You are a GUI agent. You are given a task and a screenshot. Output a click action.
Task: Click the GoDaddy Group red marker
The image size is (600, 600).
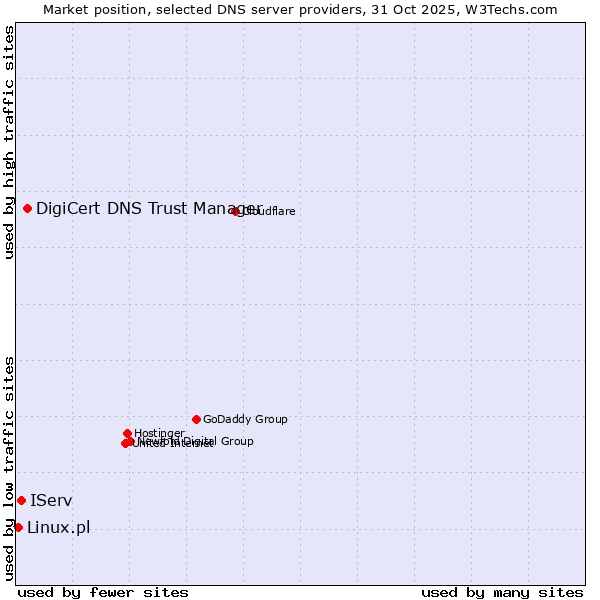[x=196, y=419]
